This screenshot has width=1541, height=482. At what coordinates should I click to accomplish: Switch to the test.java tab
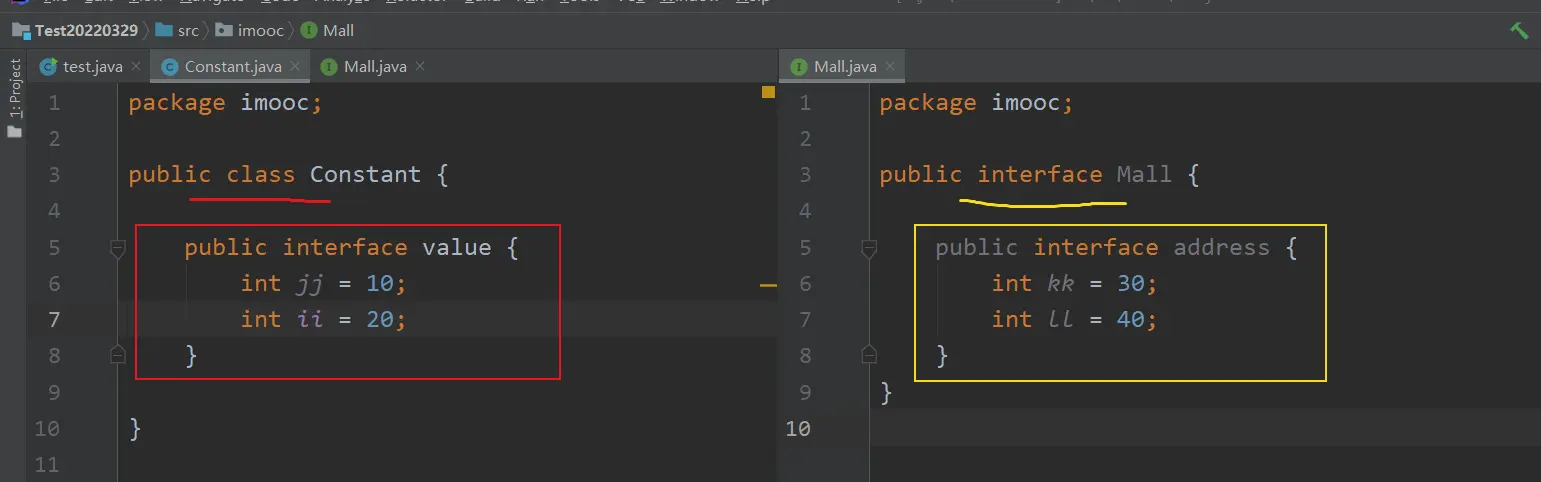coord(92,67)
